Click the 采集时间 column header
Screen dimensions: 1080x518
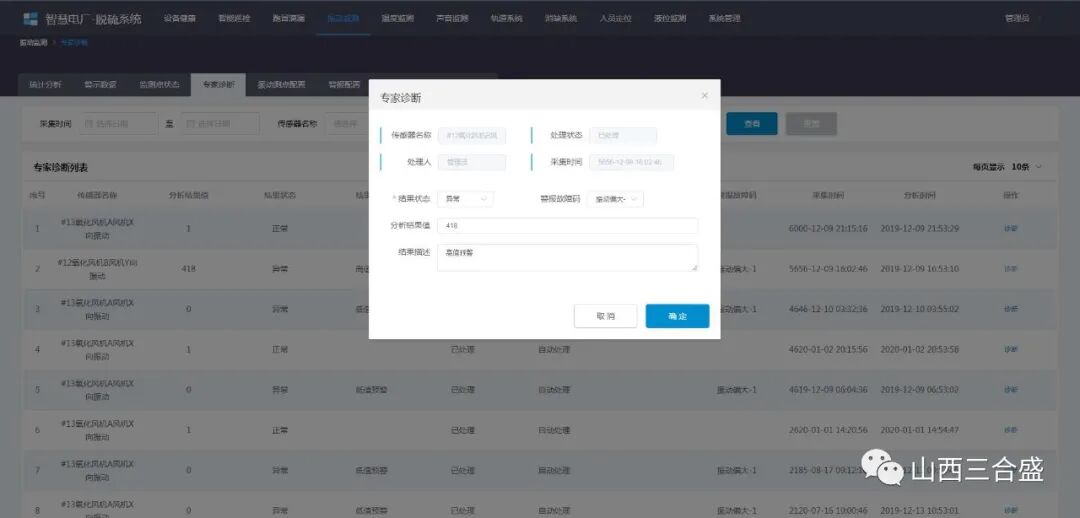point(828,195)
